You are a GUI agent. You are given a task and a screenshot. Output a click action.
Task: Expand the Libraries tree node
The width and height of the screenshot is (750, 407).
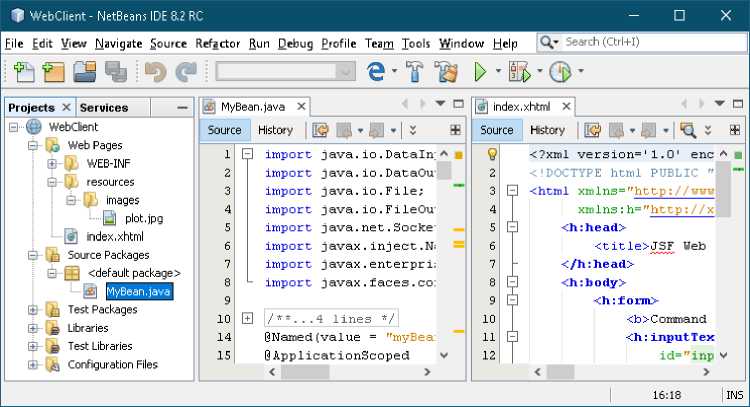[x=33, y=328]
